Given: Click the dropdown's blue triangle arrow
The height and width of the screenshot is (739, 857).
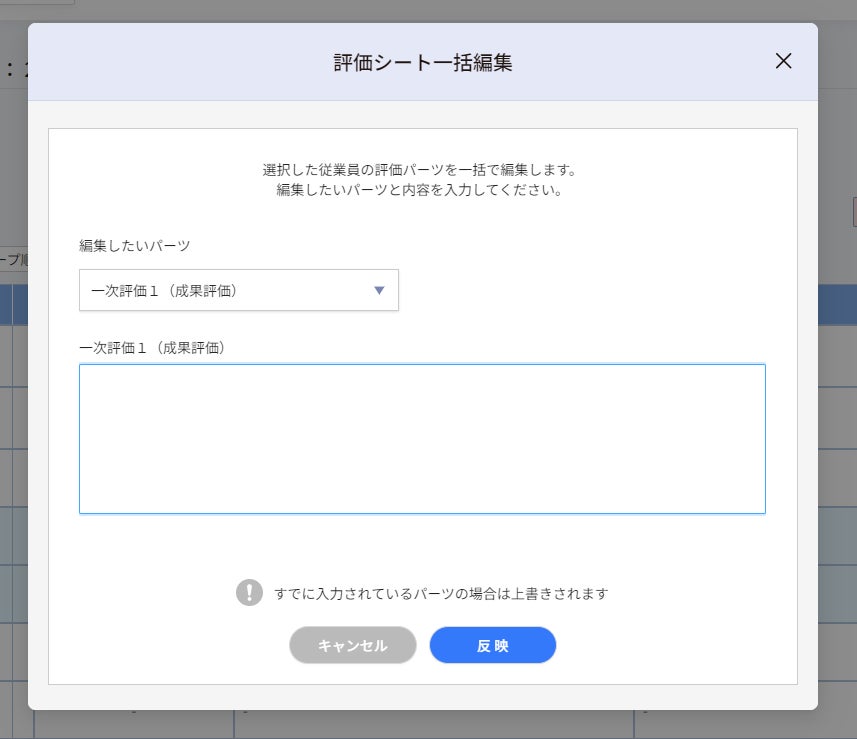Looking at the screenshot, I should (379, 290).
